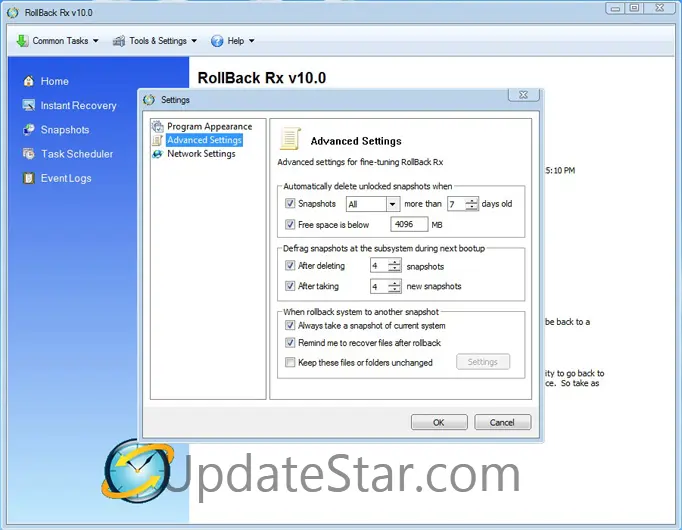Open Event Logs in sidebar
The height and width of the screenshot is (530, 682).
[66, 178]
